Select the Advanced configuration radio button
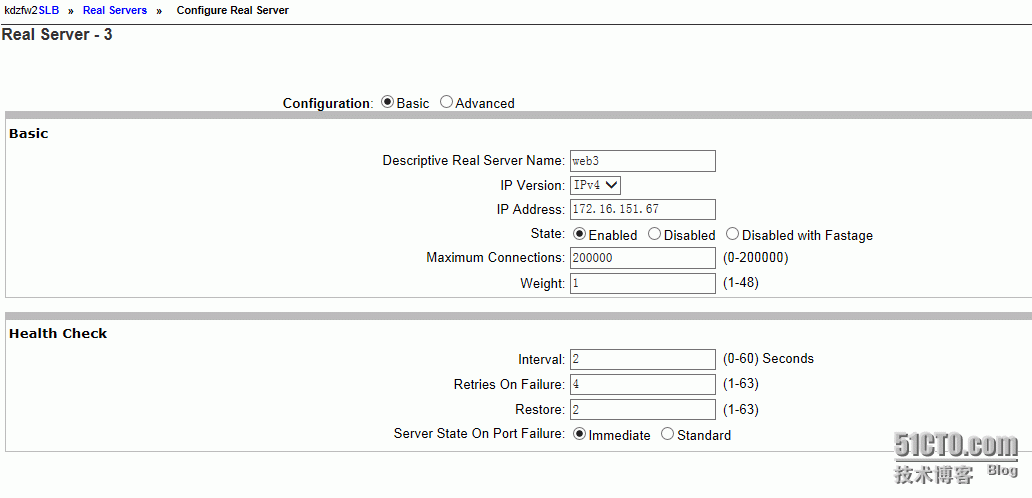Screen dimensions: 1032x498 click(x=446, y=103)
